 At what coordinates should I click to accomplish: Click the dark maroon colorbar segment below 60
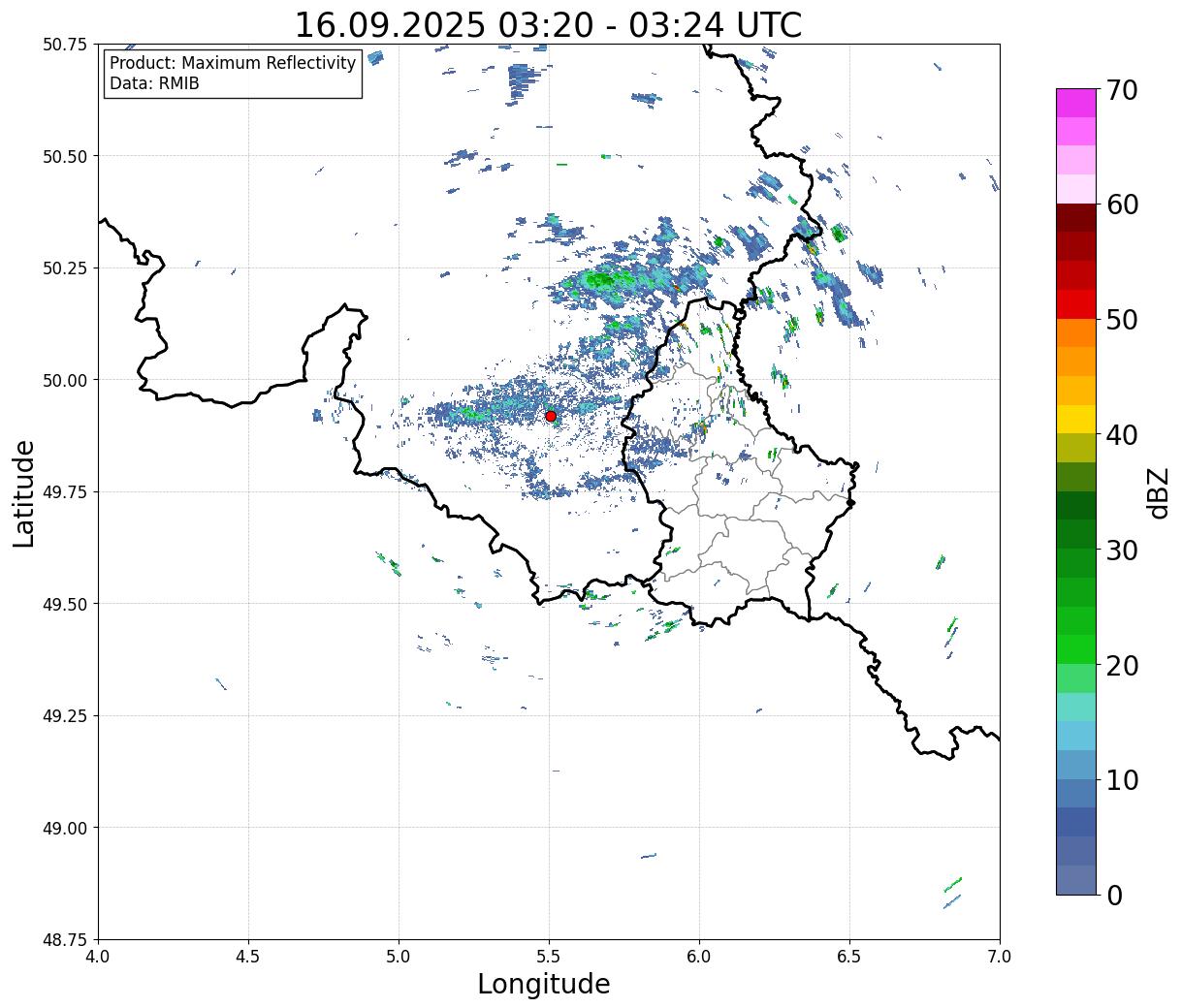tap(1076, 218)
